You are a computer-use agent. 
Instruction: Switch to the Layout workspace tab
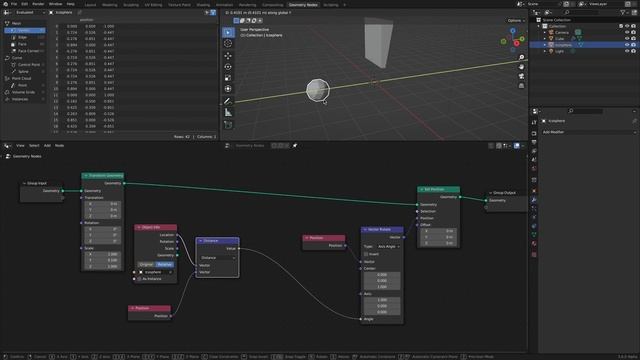pos(90,5)
